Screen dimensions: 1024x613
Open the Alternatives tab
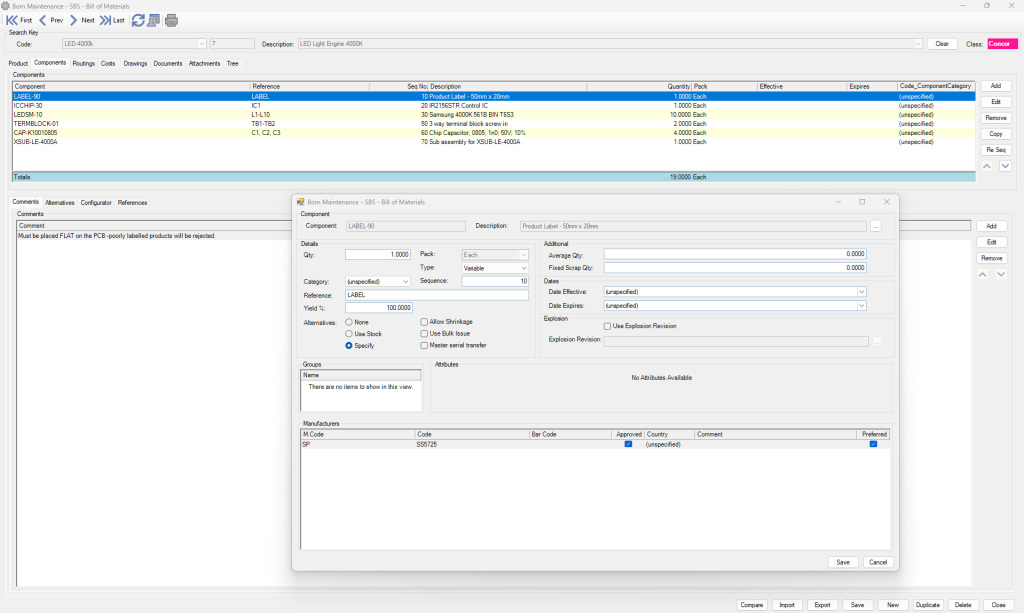tap(59, 203)
